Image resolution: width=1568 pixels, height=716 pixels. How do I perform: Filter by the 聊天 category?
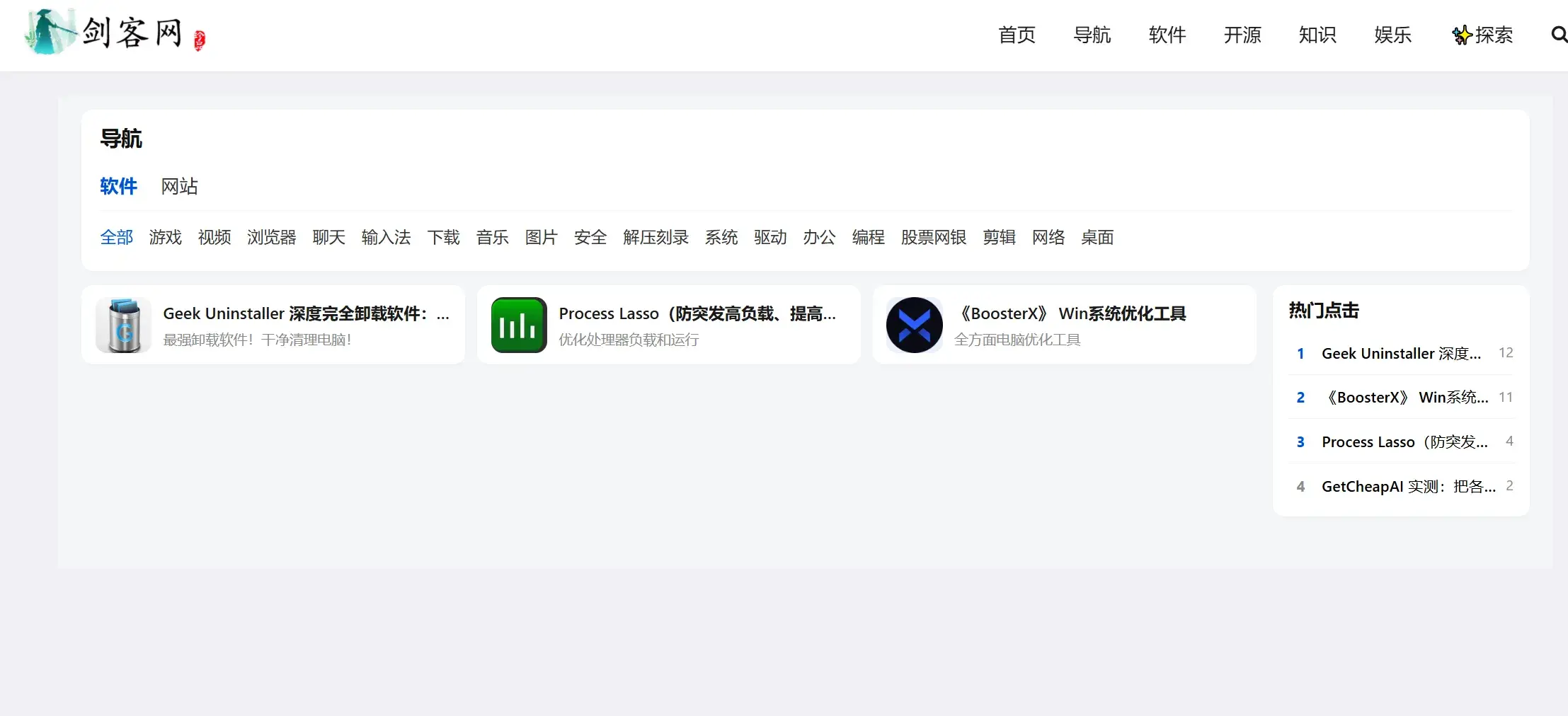(329, 237)
